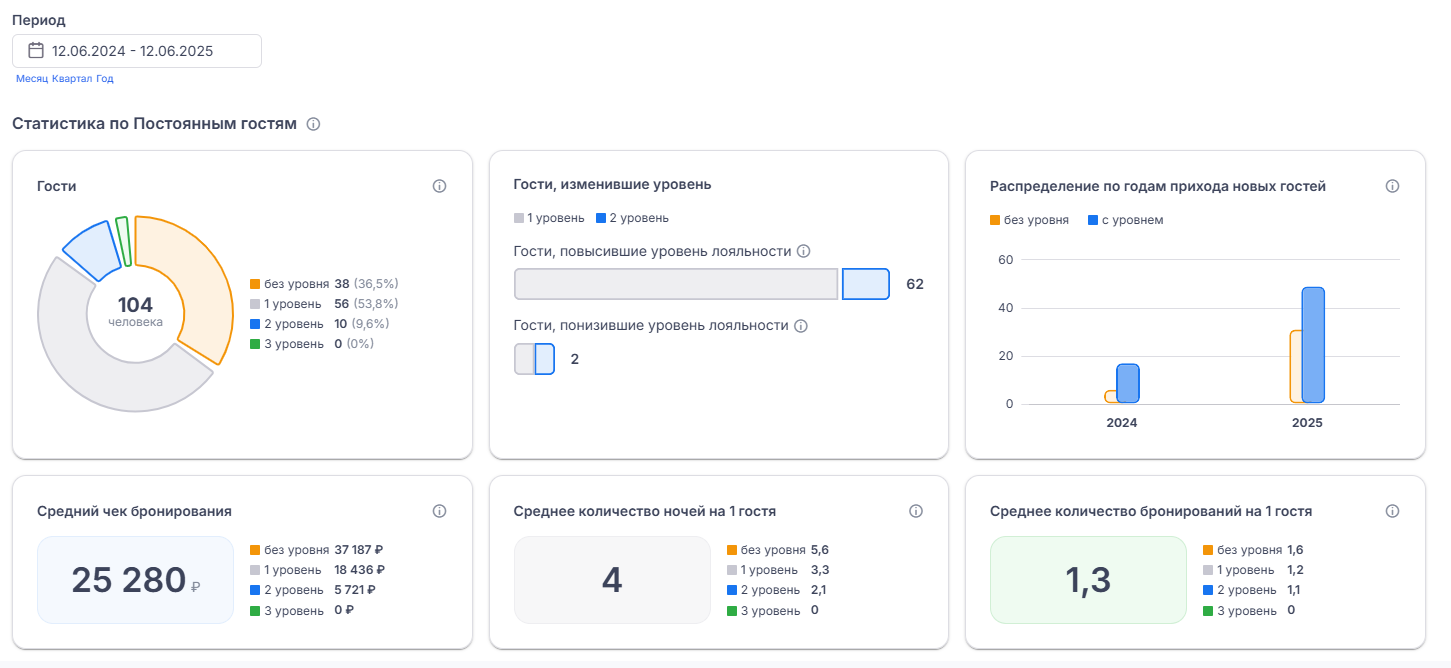
Task: Click info icon in Среднее количество бронирований card
Action: [x=1392, y=511]
